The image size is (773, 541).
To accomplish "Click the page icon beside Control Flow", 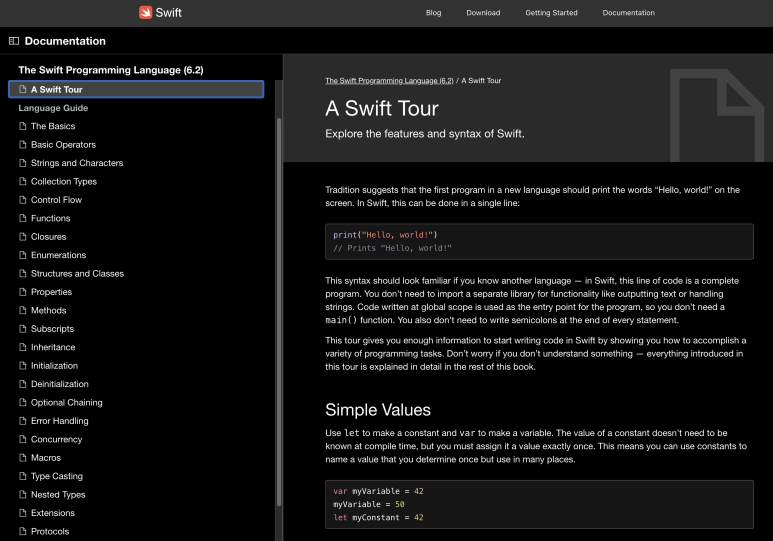I will (22, 200).
